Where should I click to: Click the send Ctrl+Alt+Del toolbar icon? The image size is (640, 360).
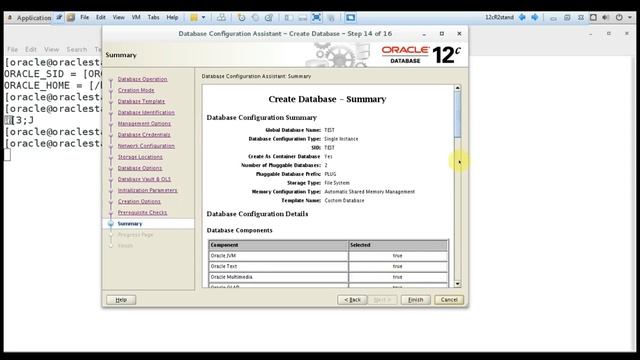coord(221,18)
